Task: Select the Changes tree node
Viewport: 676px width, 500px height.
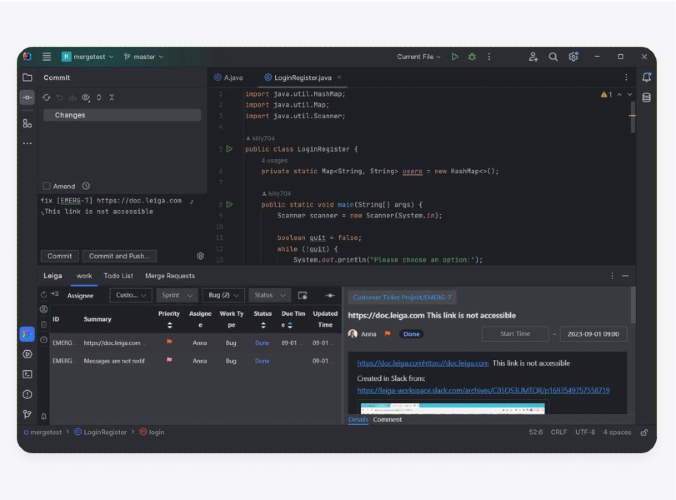Action: click(x=122, y=115)
